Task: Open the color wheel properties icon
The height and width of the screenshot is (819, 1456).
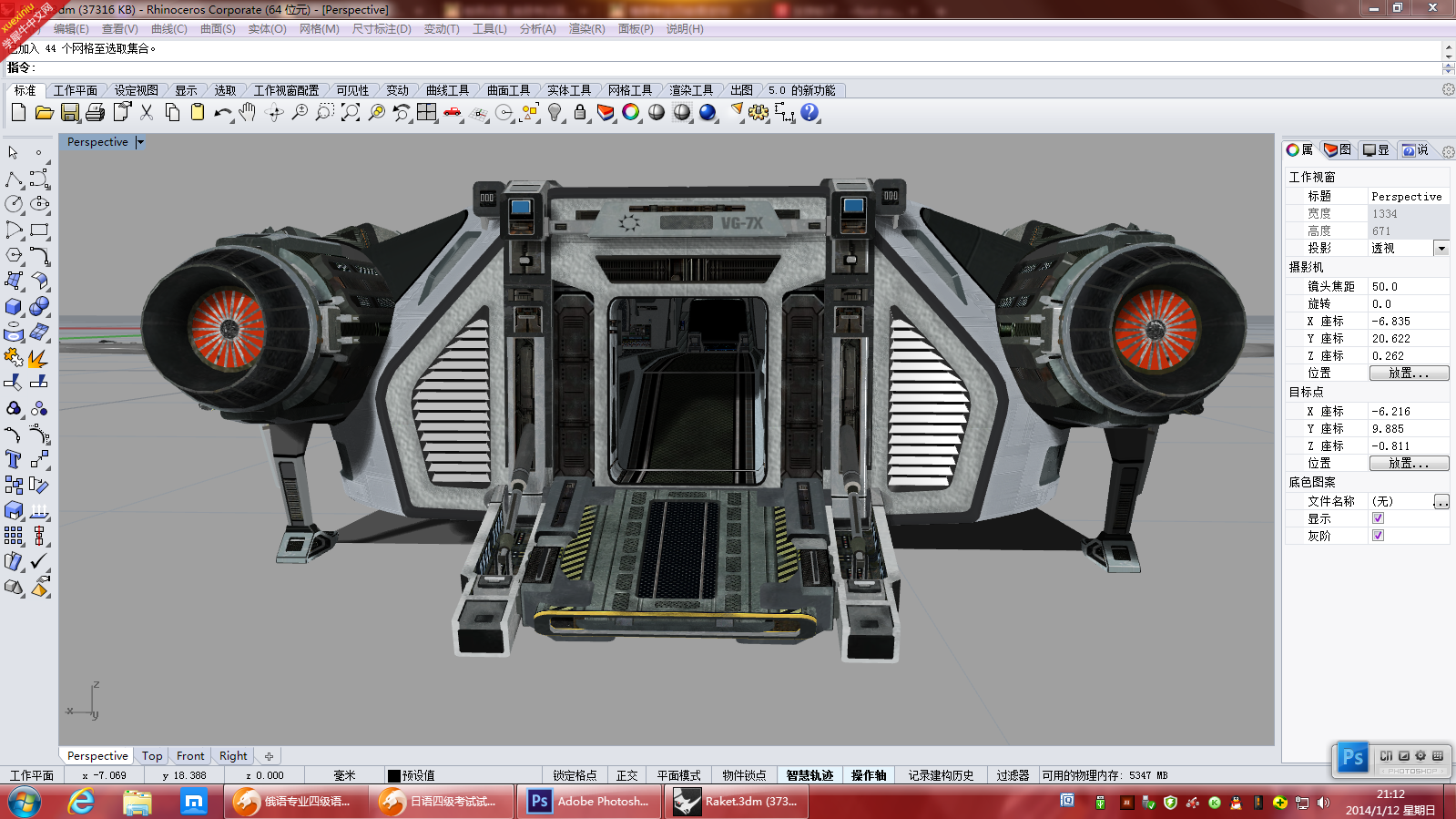Action: [631, 112]
